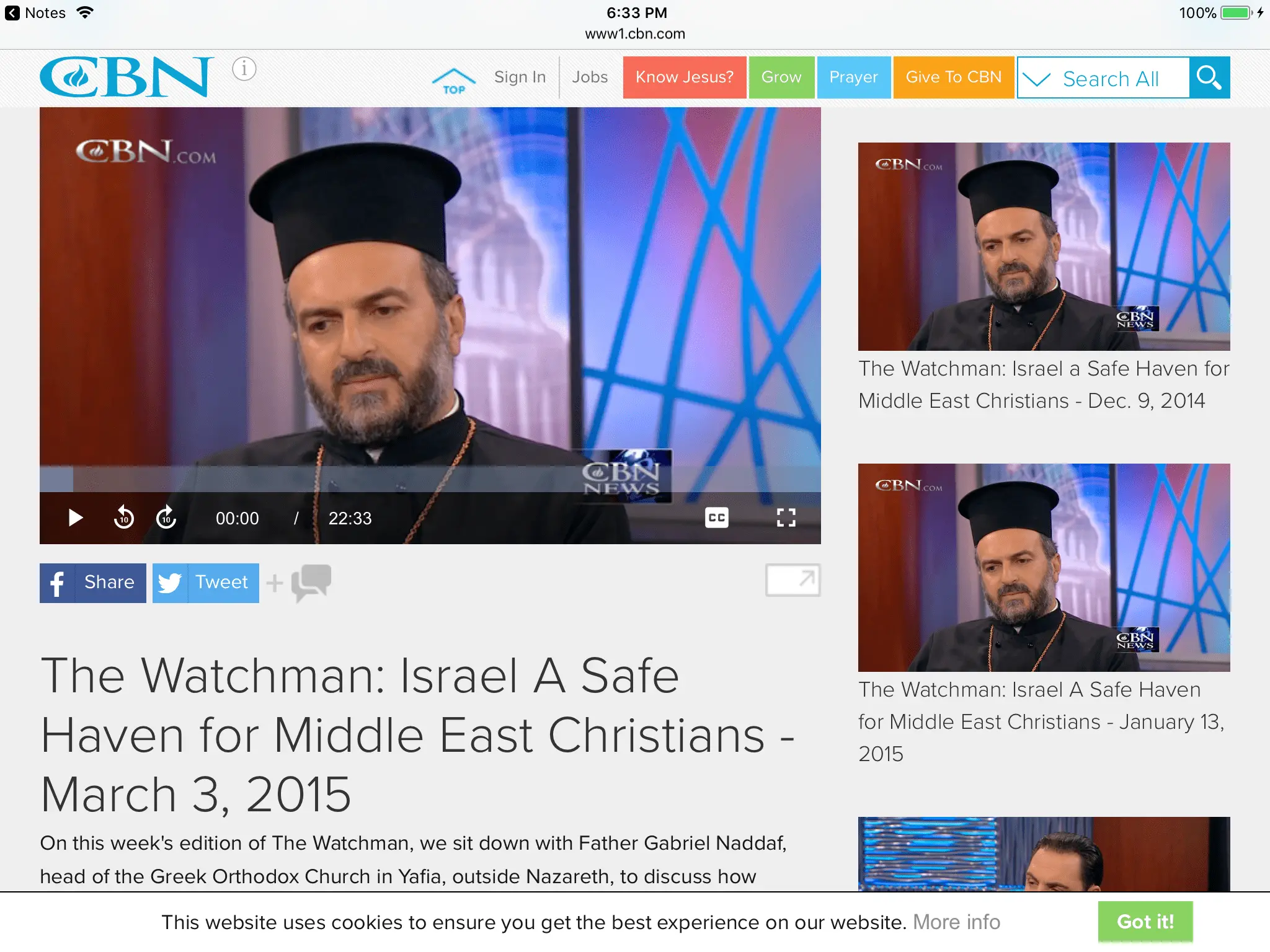1270x952 pixels.
Task: Open the More info cookie link
Action: tap(957, 922)
